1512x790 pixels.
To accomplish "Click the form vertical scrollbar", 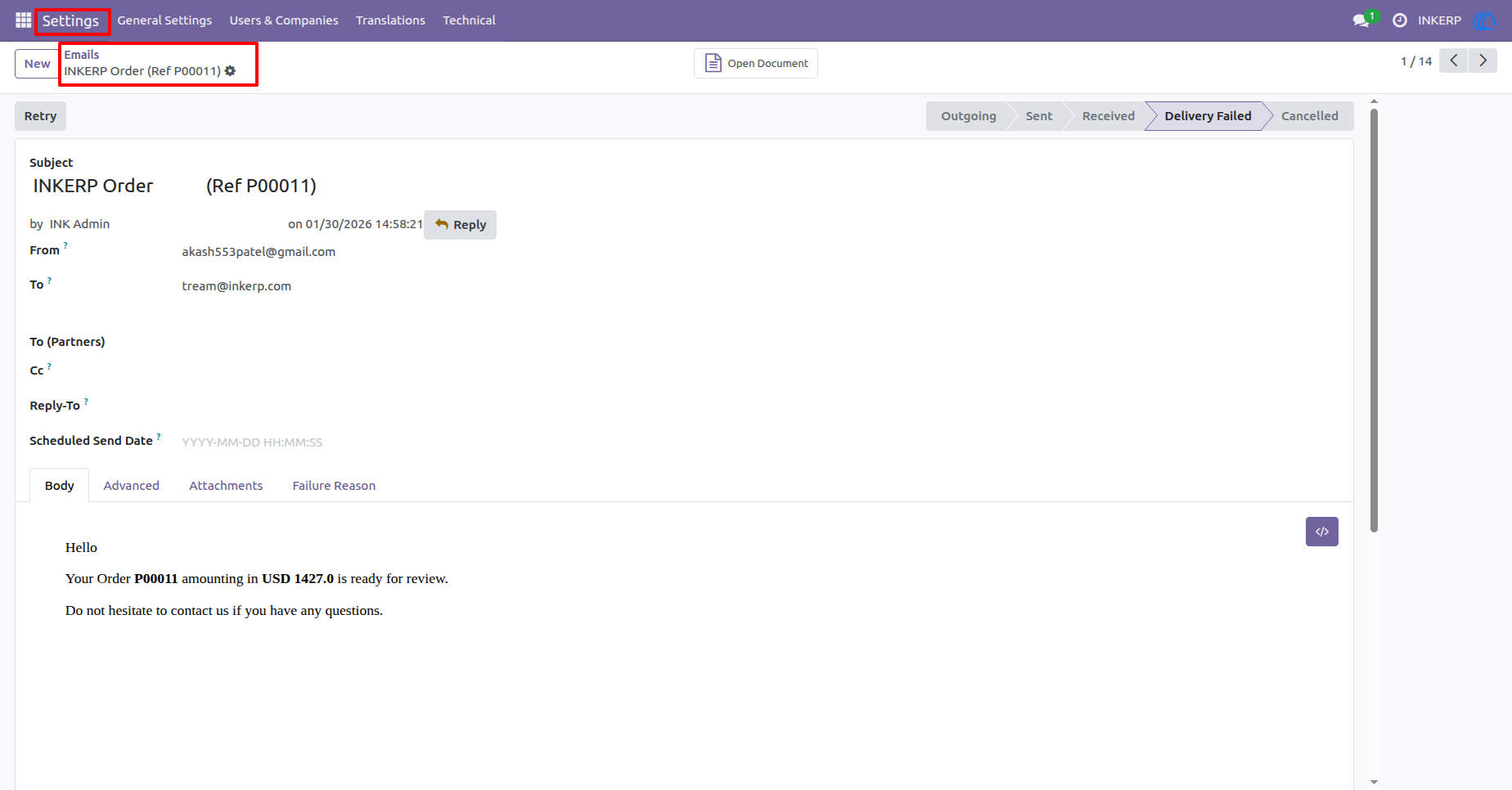I will (1374, 319).
